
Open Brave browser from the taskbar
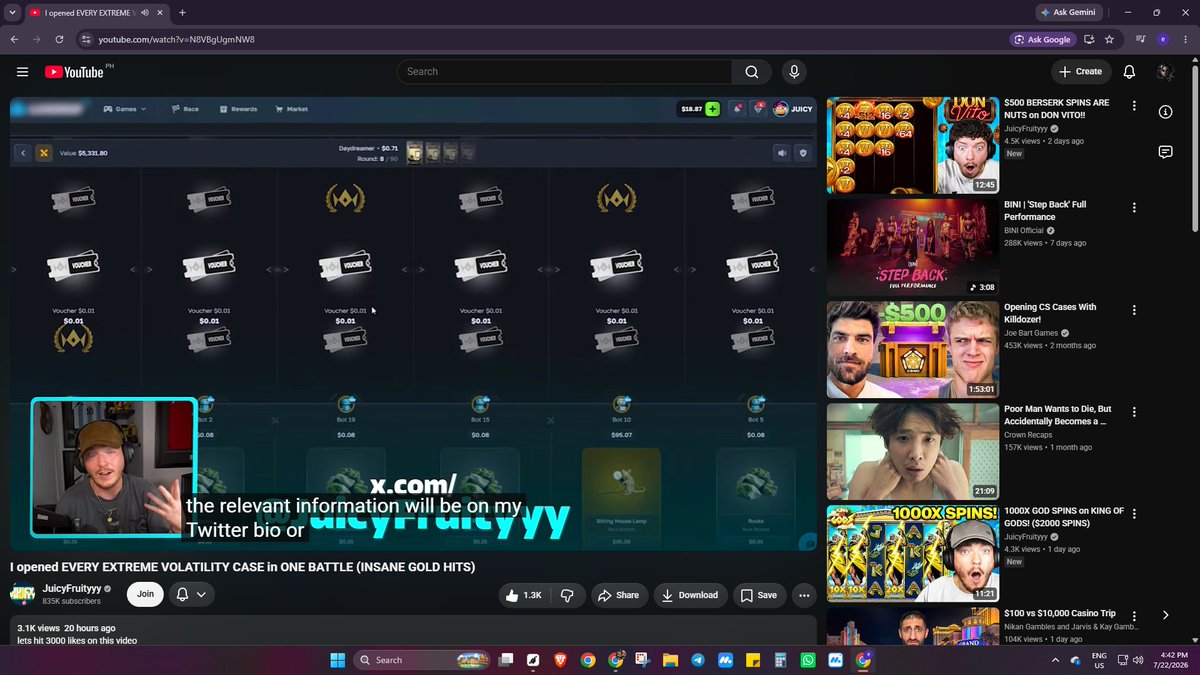(x=560, y=660)
